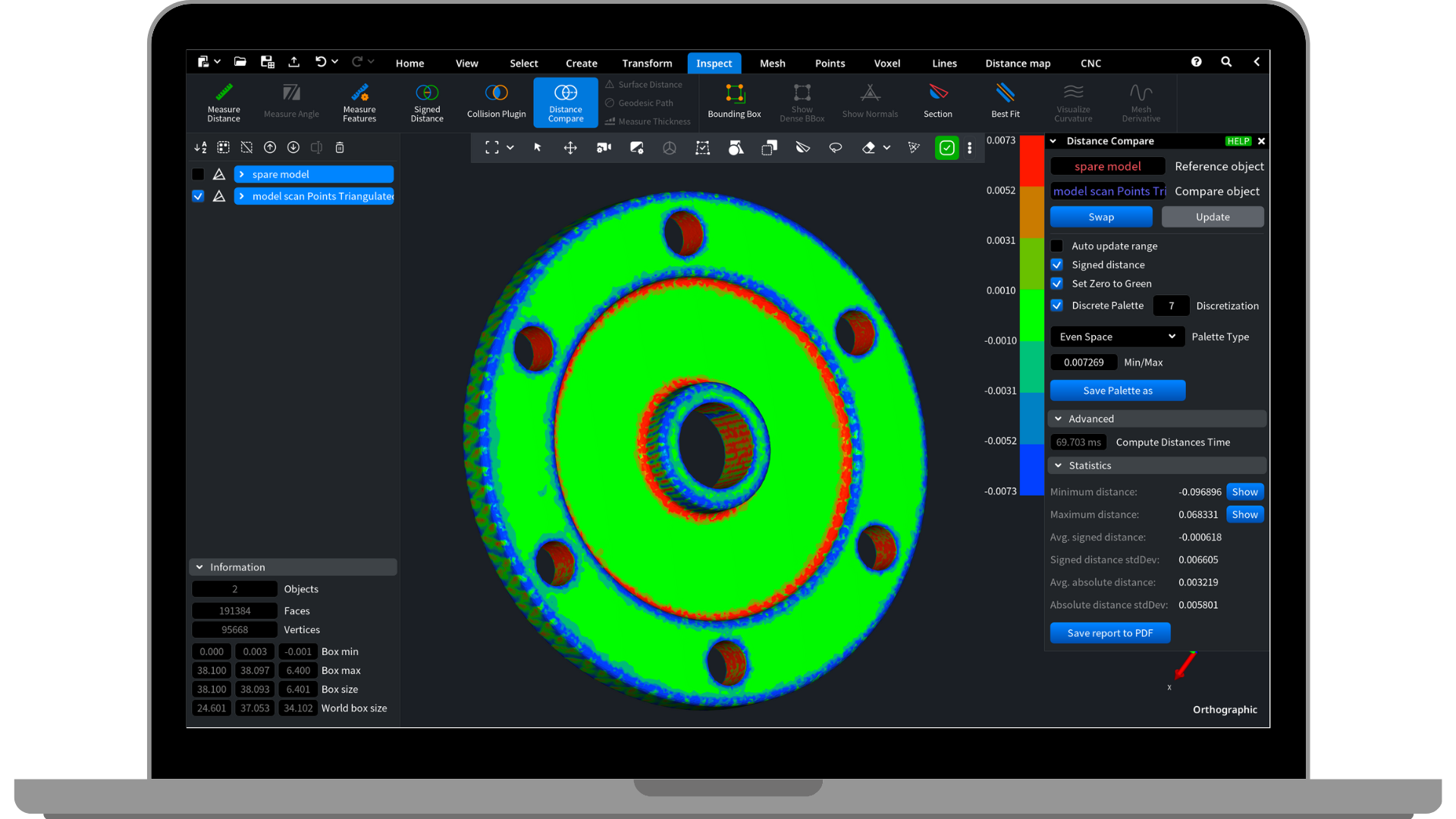Launch the Collision Plugin tool
This screenshot has width=1456, height=819.
(496, 102)
